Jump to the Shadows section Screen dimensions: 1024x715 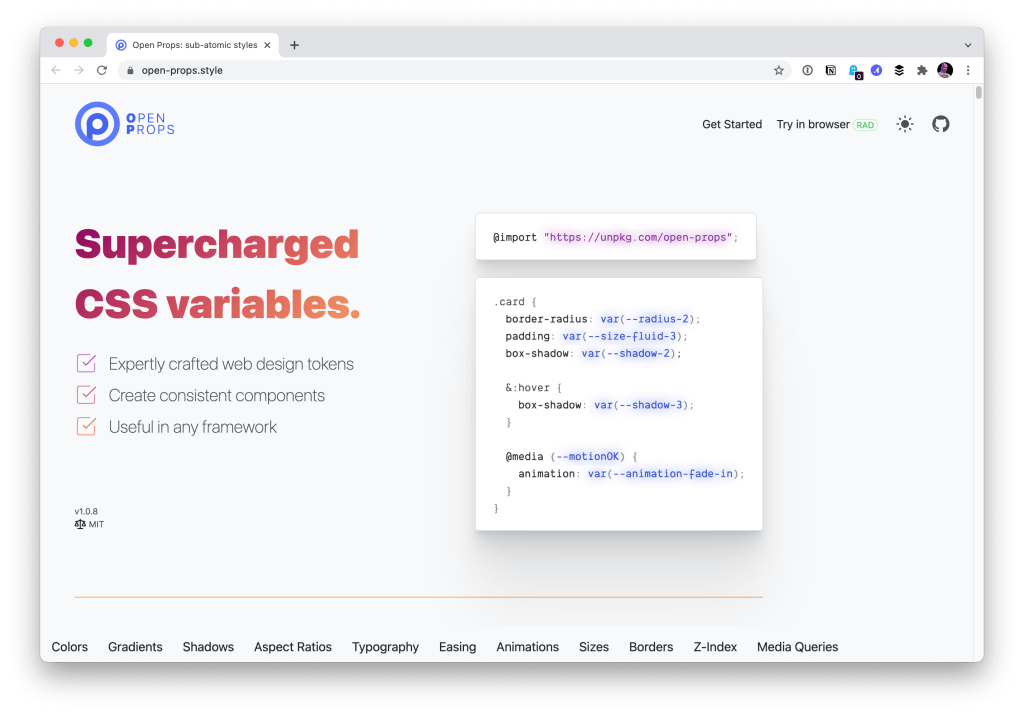[208, 647]
